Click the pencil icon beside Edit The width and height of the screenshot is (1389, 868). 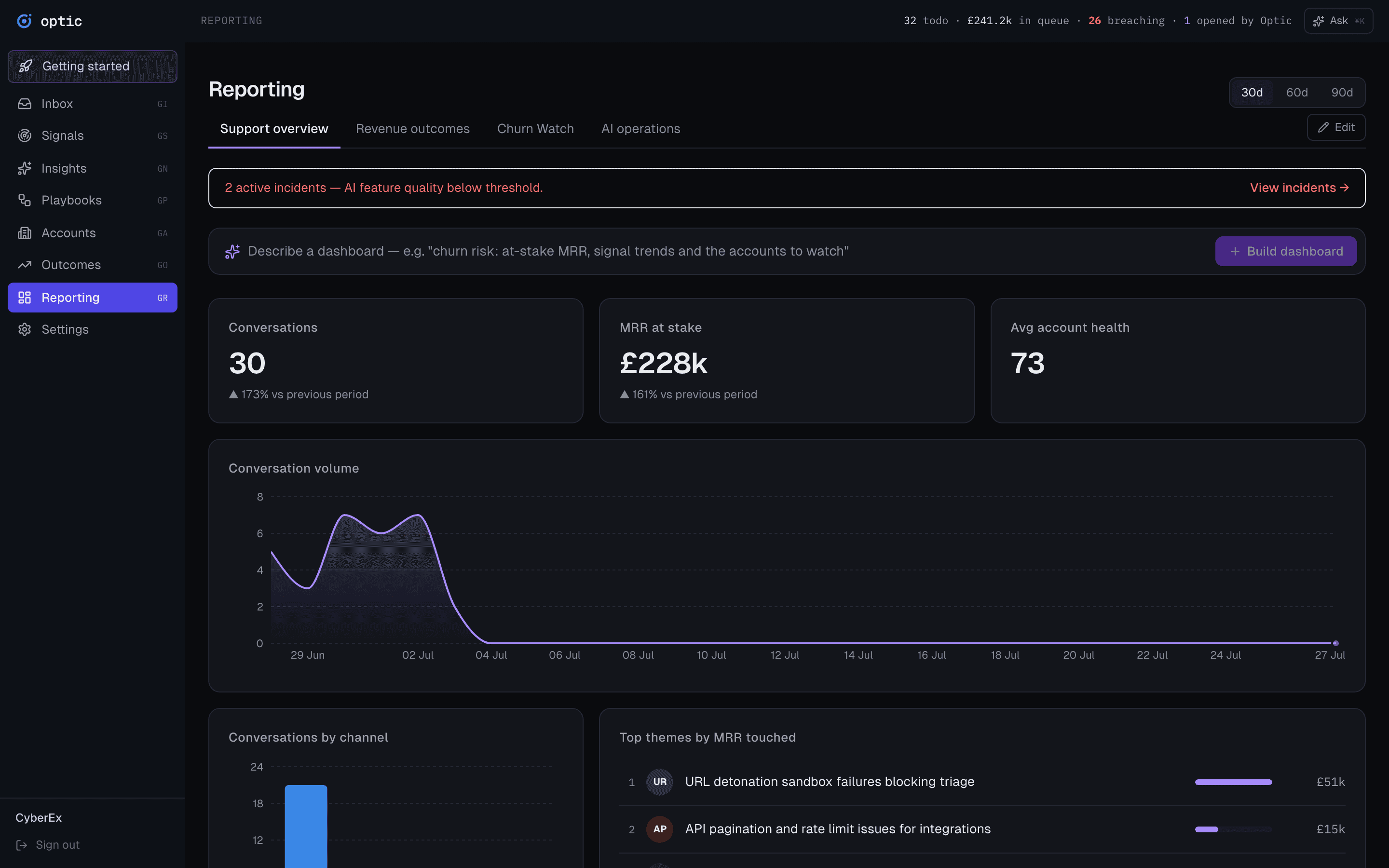pos(1323,127)
